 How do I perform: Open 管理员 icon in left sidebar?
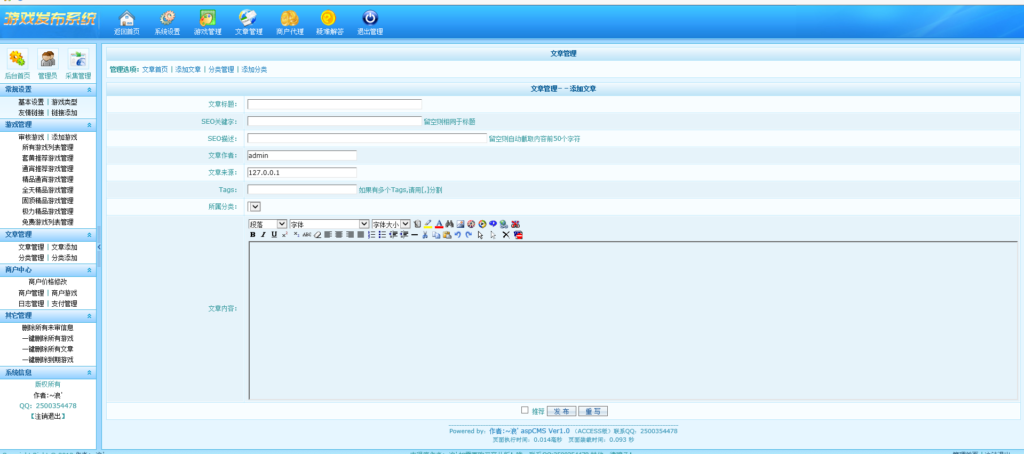[47, 62]
